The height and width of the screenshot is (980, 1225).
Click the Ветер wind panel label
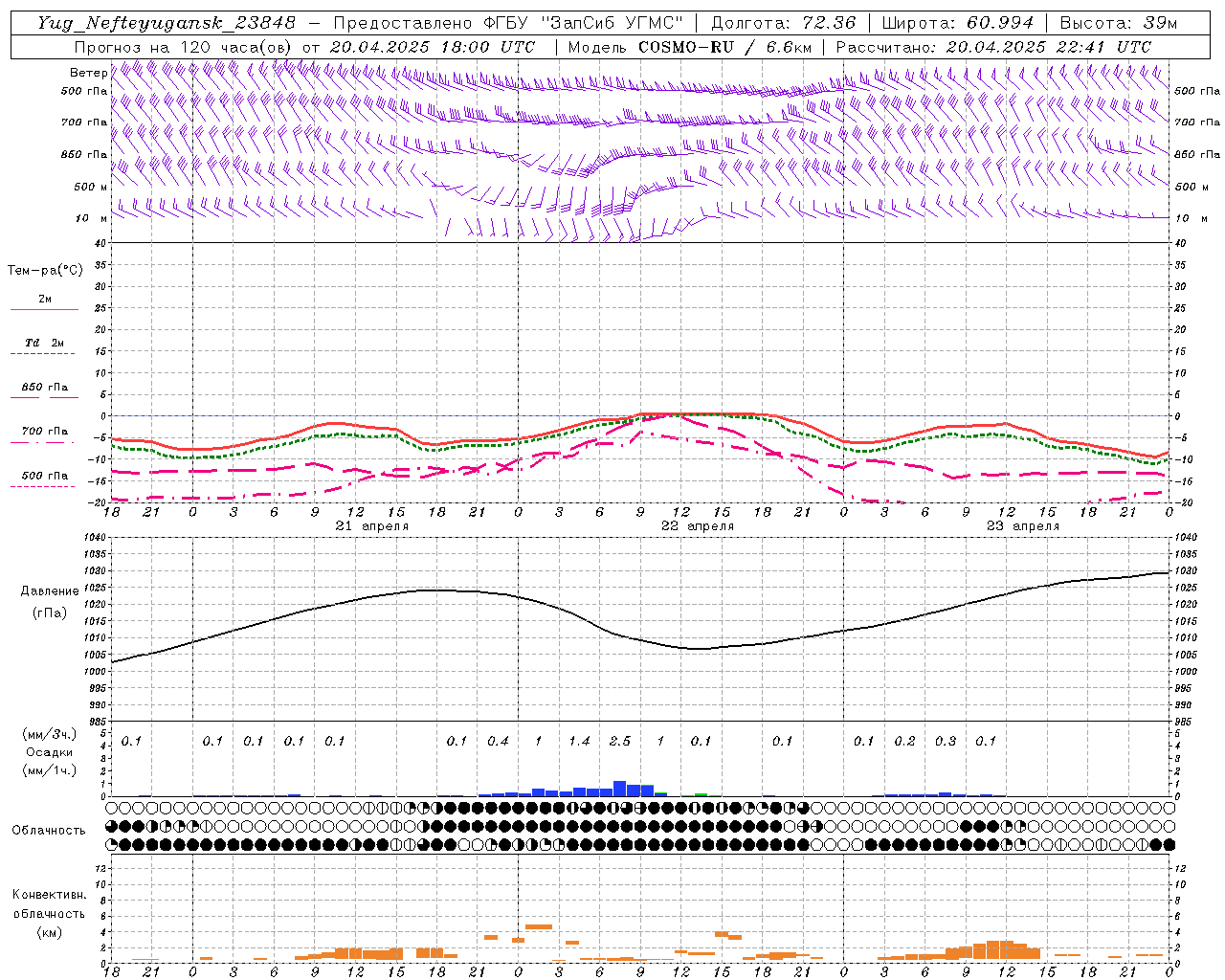point(89,73)
